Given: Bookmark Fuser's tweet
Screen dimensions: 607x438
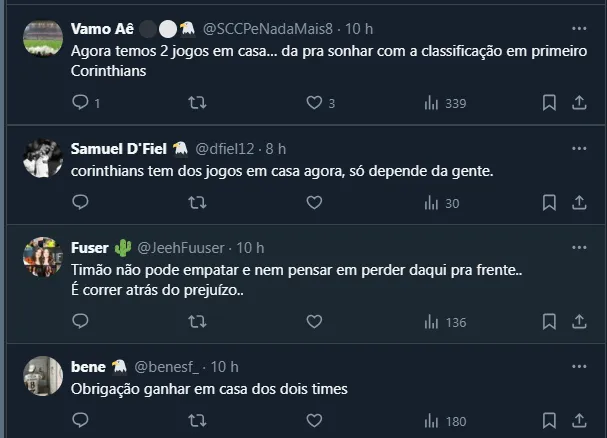Looking at the screenshot, I should coord(549,322).
